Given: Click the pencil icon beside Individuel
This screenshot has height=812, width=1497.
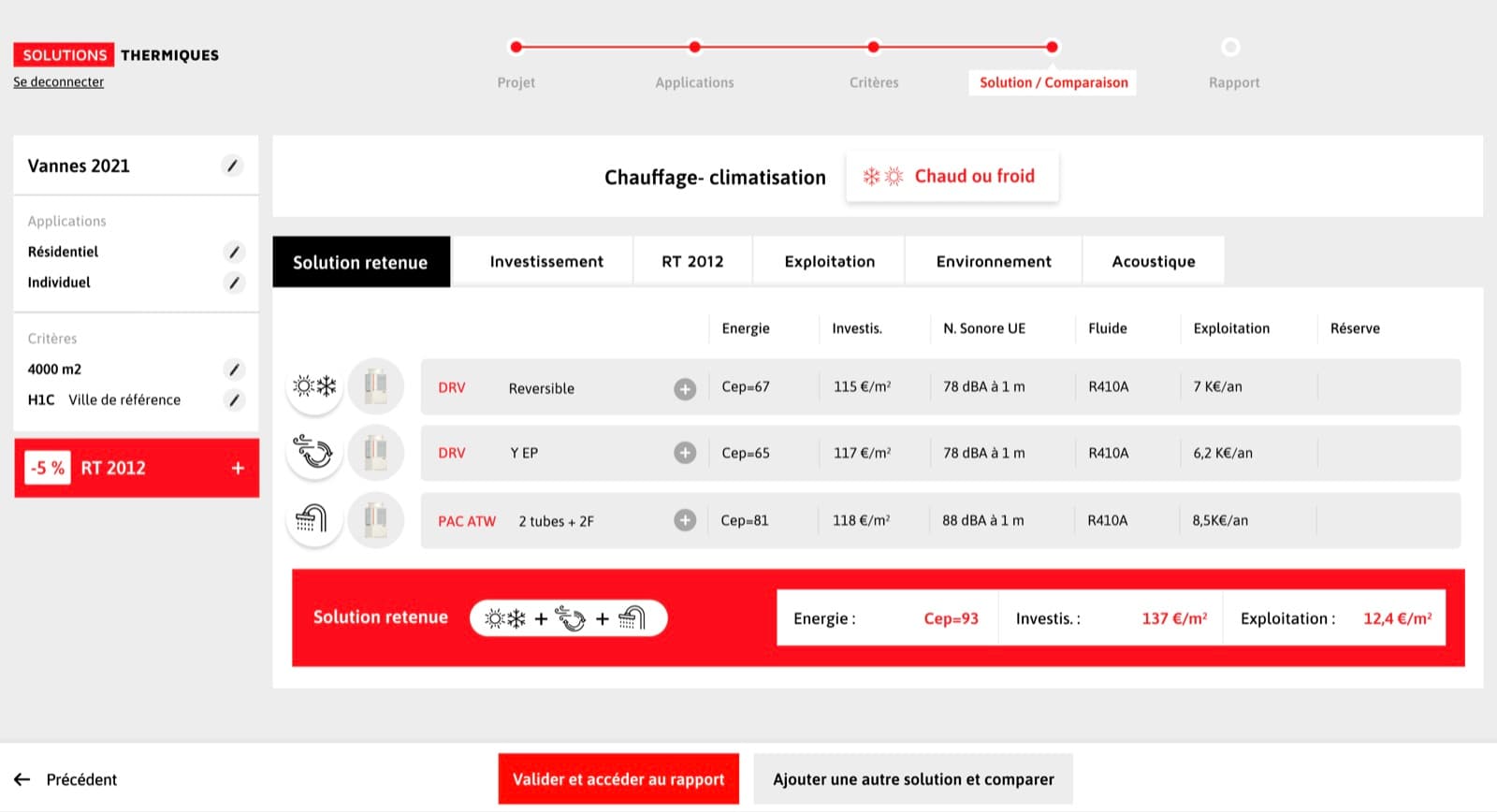Looking at the screenshot, I should click(x=234, y=283).
